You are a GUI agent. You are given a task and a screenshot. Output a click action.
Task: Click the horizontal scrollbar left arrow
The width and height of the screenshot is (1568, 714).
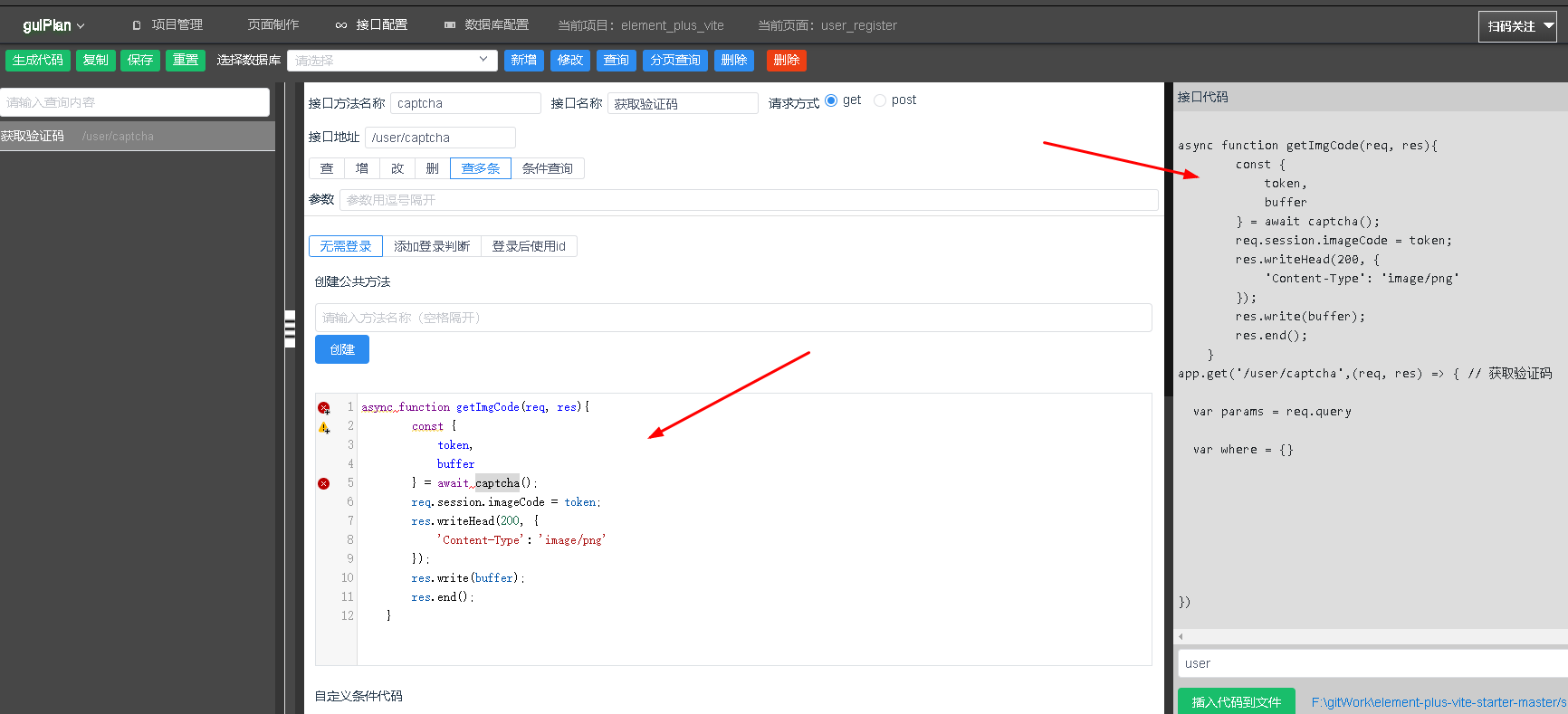(x=1181, y=636)
